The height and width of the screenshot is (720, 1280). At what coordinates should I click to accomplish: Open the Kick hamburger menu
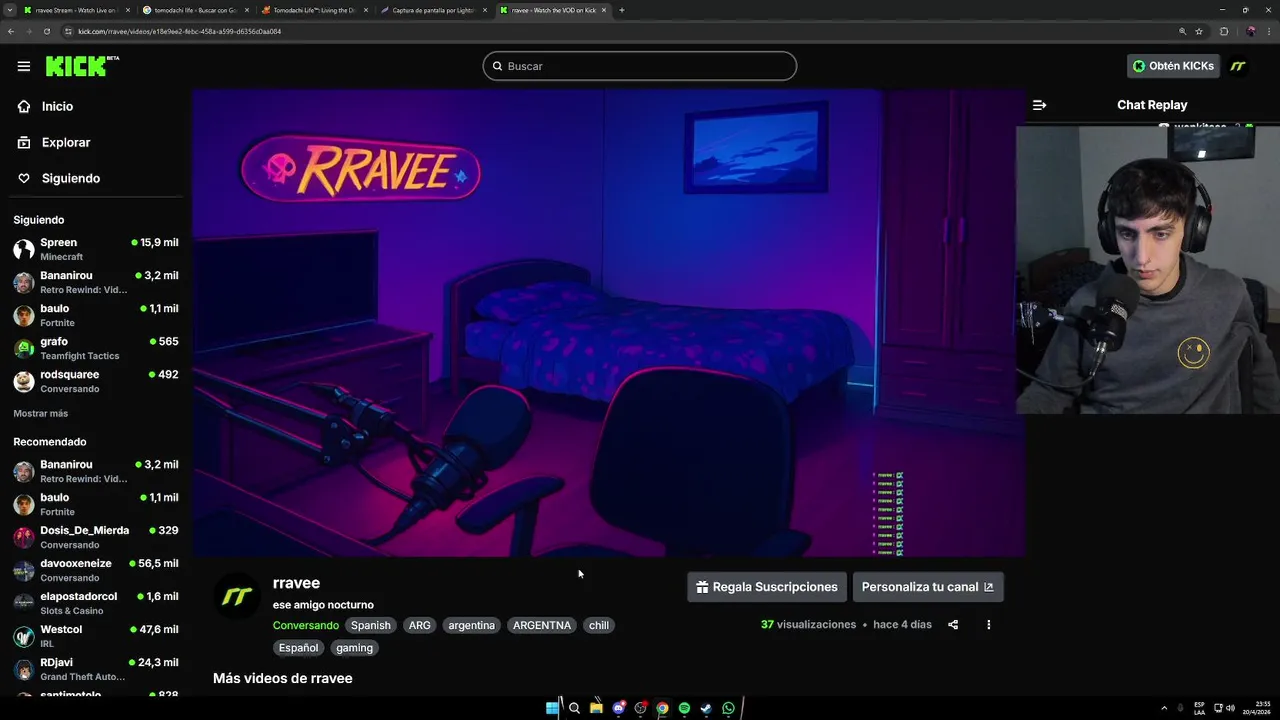click(x=23, y=66)
